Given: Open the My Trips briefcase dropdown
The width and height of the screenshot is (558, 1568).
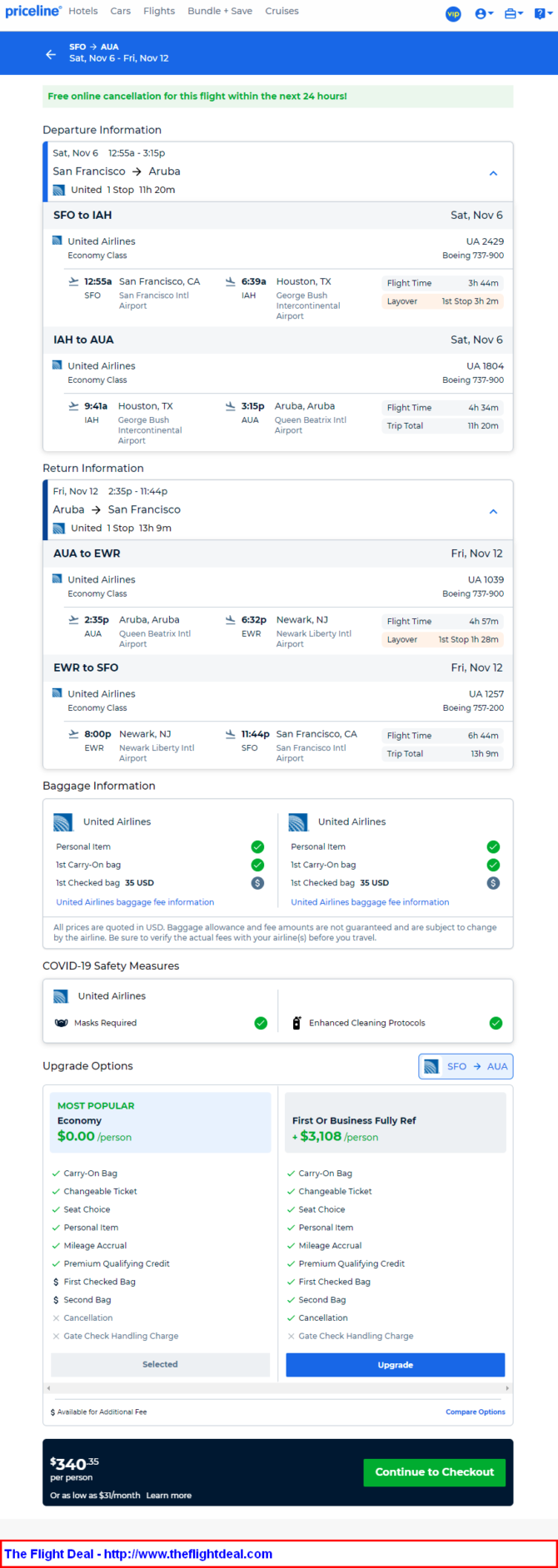Looking at the screenshot, I should click(514, 13).
